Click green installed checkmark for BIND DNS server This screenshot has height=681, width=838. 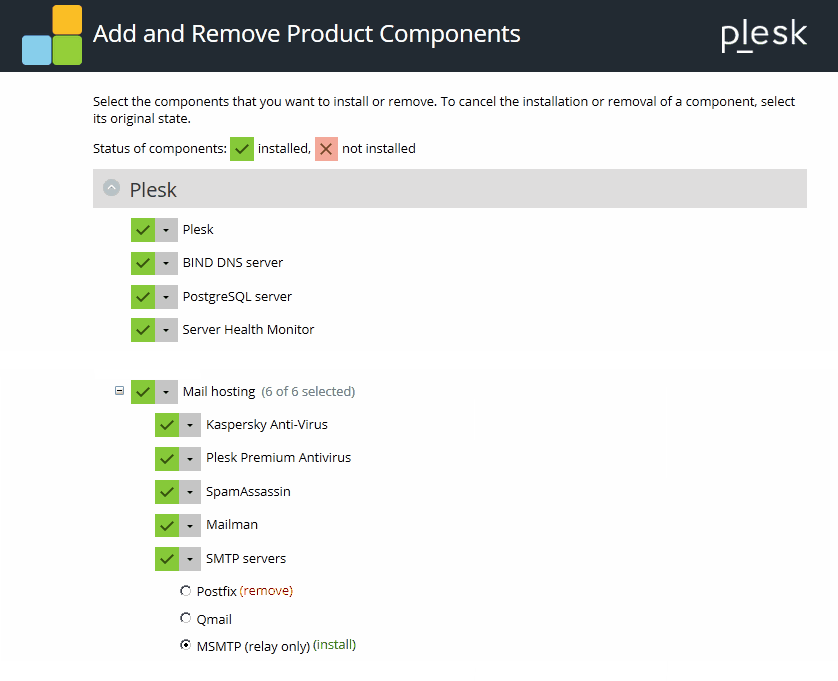click(x=143, y=263)
